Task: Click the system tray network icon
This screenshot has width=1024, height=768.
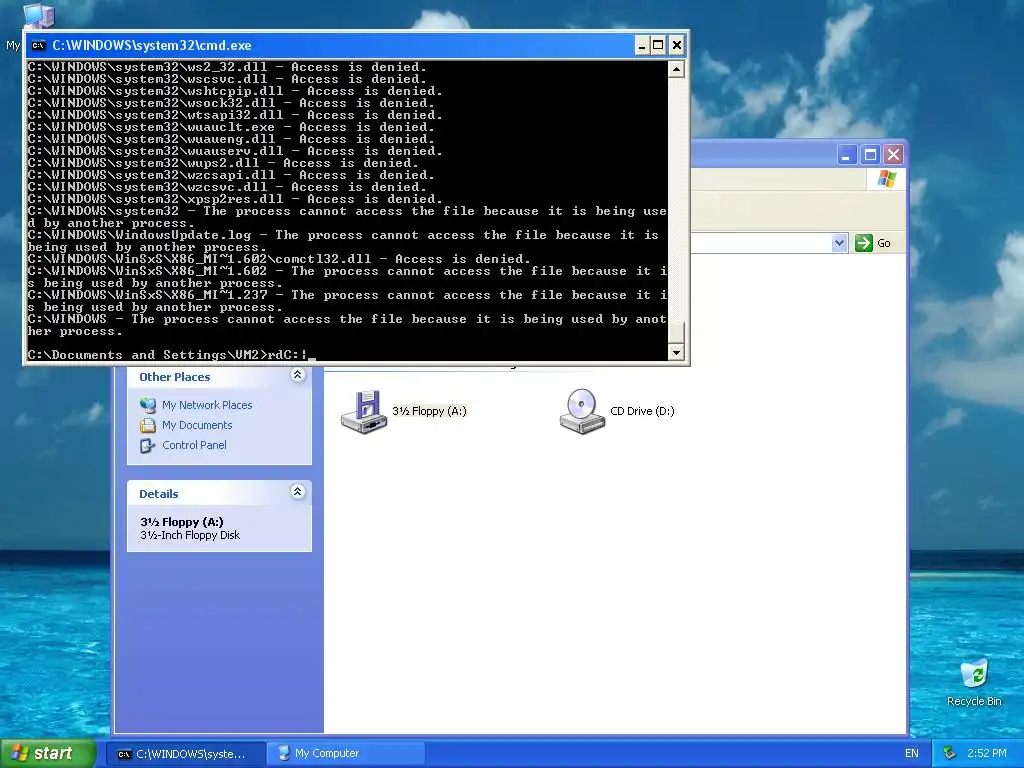Action: click(x=950, y=753)
